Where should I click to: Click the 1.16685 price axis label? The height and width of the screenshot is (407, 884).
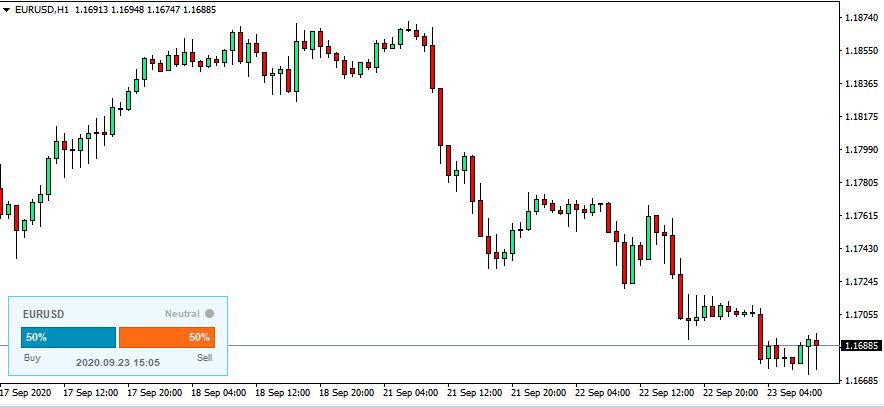click(x=860, y=380)
